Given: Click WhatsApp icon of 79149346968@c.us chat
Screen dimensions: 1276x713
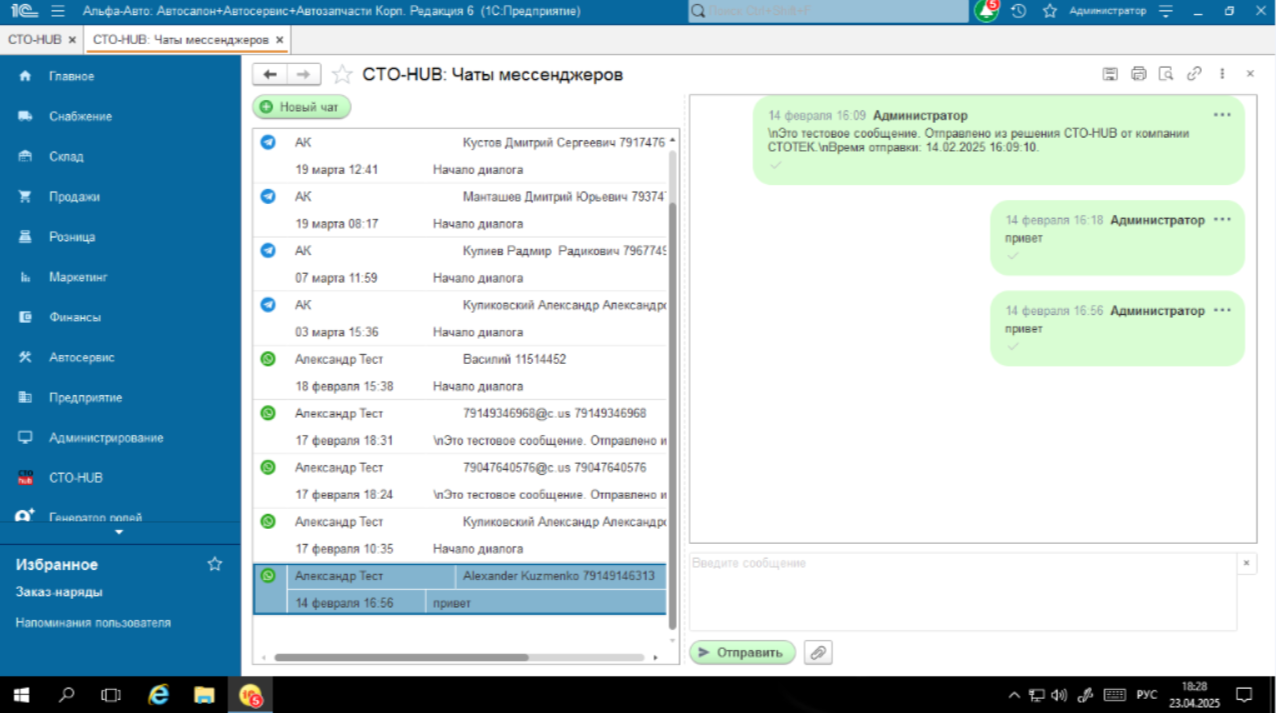Looking at the screenshot, I should coord(267,413).
